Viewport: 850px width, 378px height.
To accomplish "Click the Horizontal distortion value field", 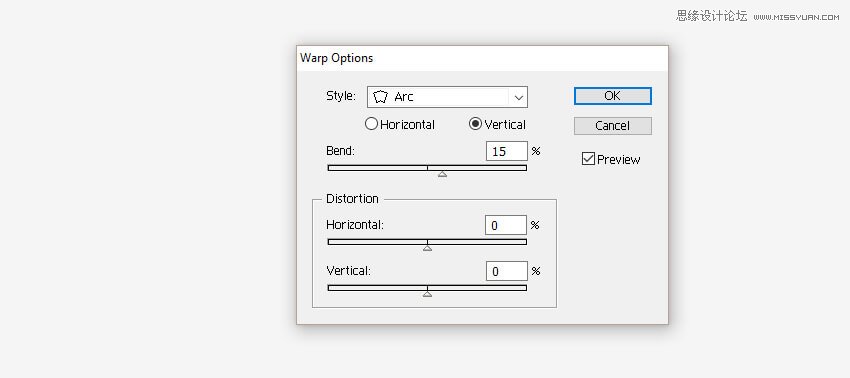I will click(506, 225).
